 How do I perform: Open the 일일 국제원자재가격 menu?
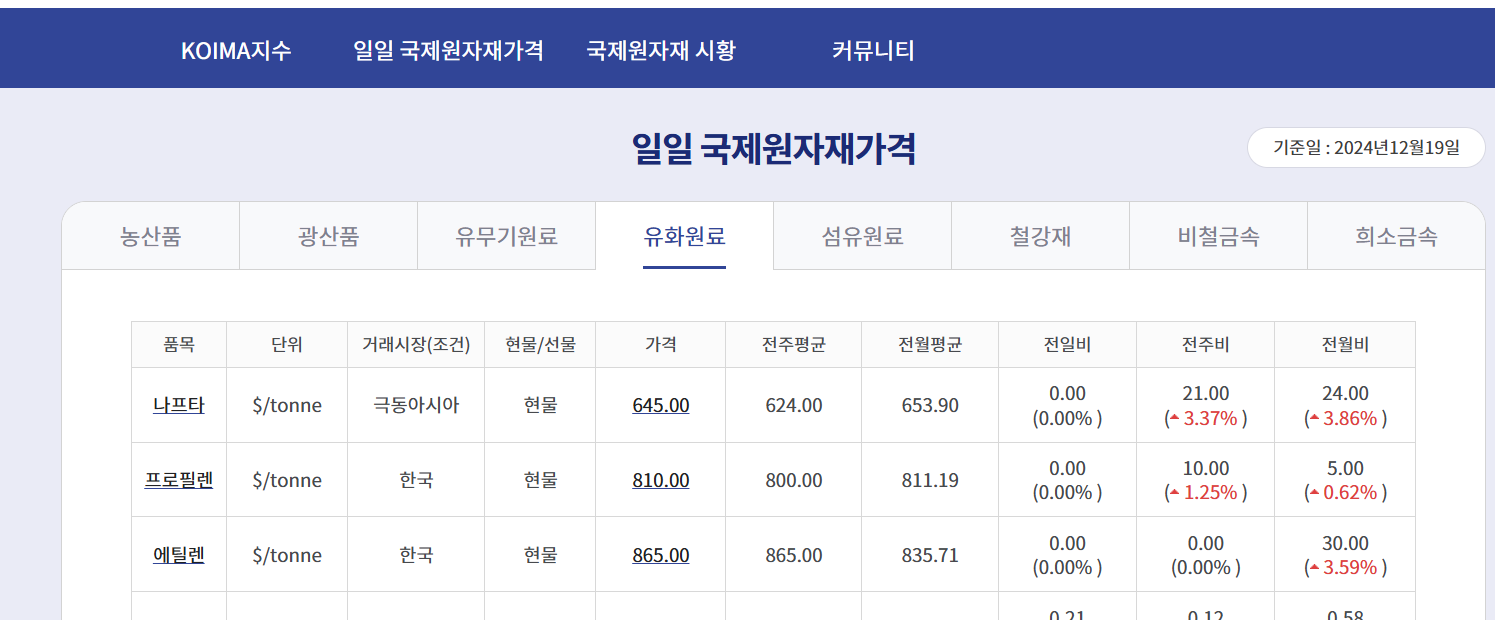click(448, 50)
